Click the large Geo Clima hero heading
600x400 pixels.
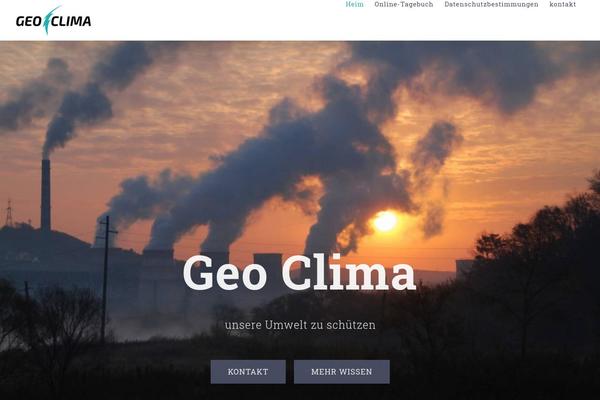[299, 273]
